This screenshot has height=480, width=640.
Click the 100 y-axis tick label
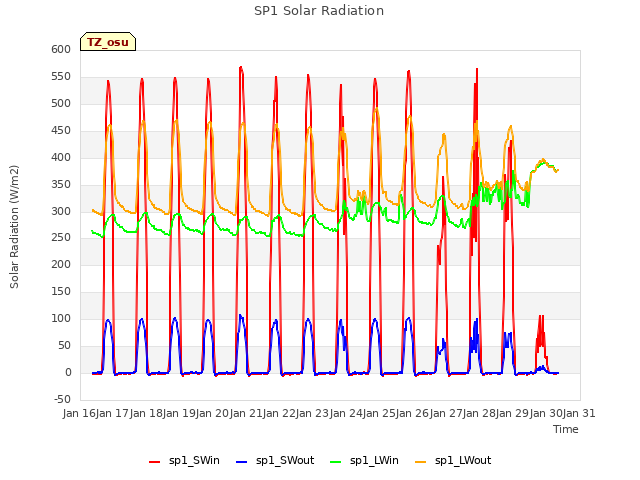pos(61,318)
